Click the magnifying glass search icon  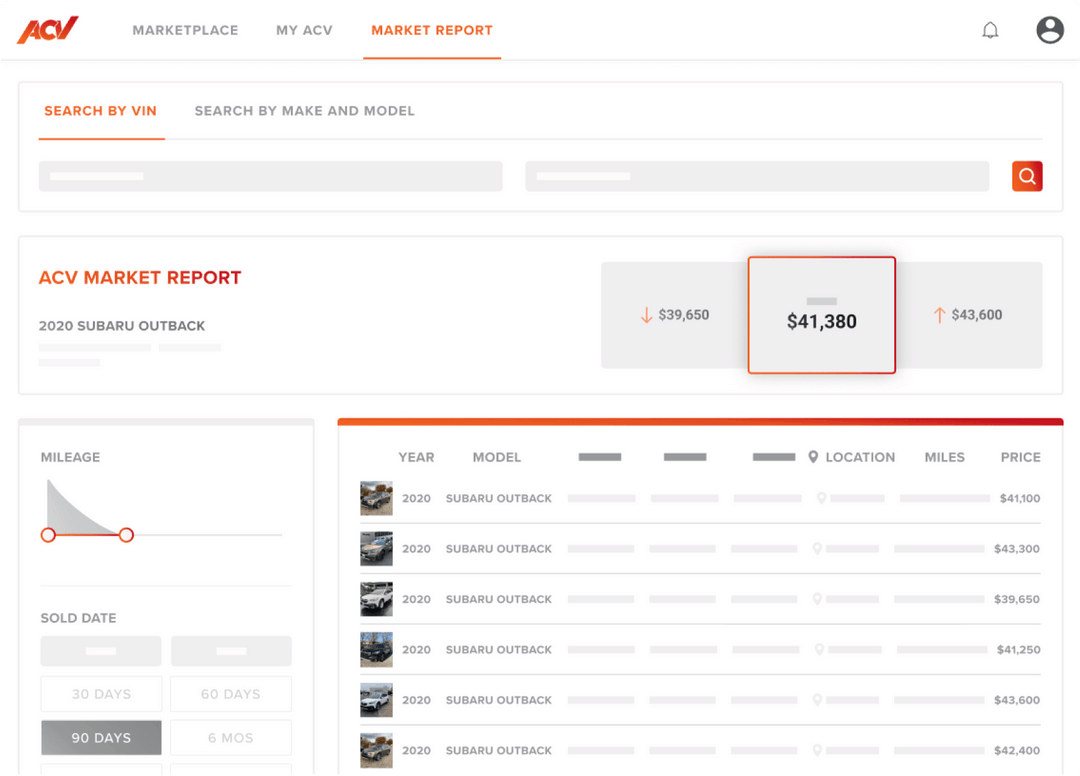point(1026,175)
